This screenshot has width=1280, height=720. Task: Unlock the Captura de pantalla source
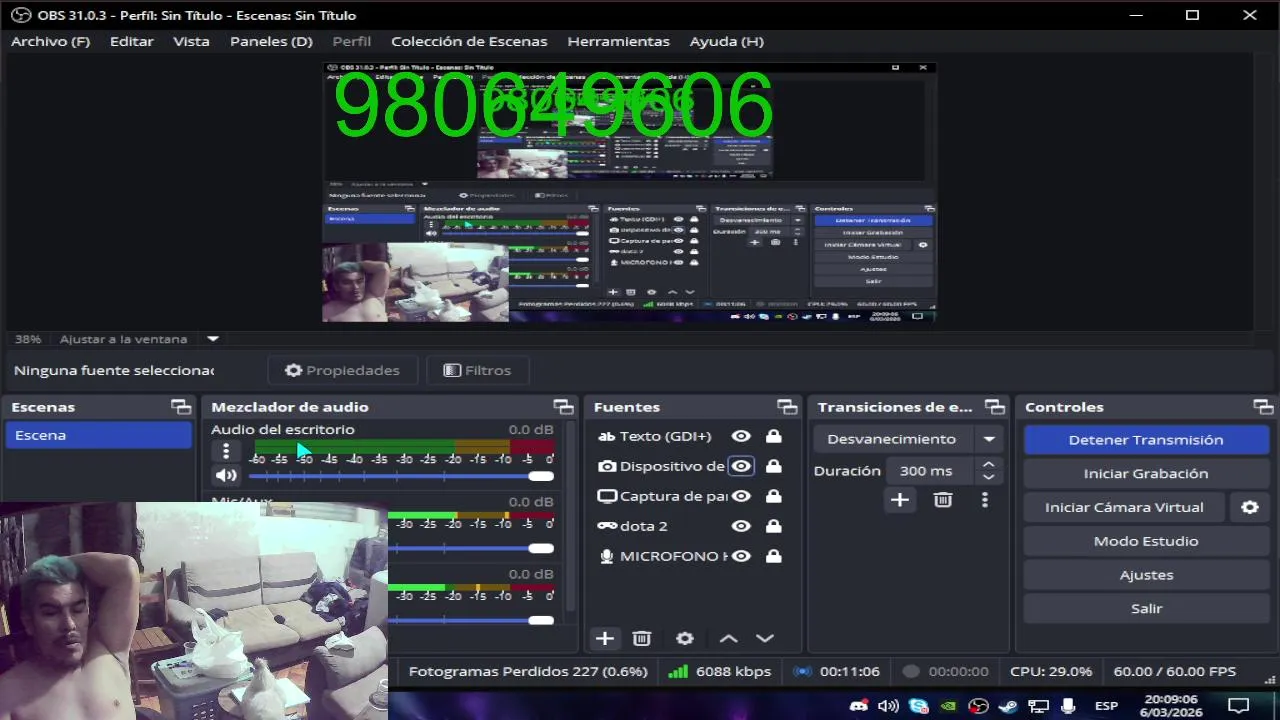click(x=773, y=496)
